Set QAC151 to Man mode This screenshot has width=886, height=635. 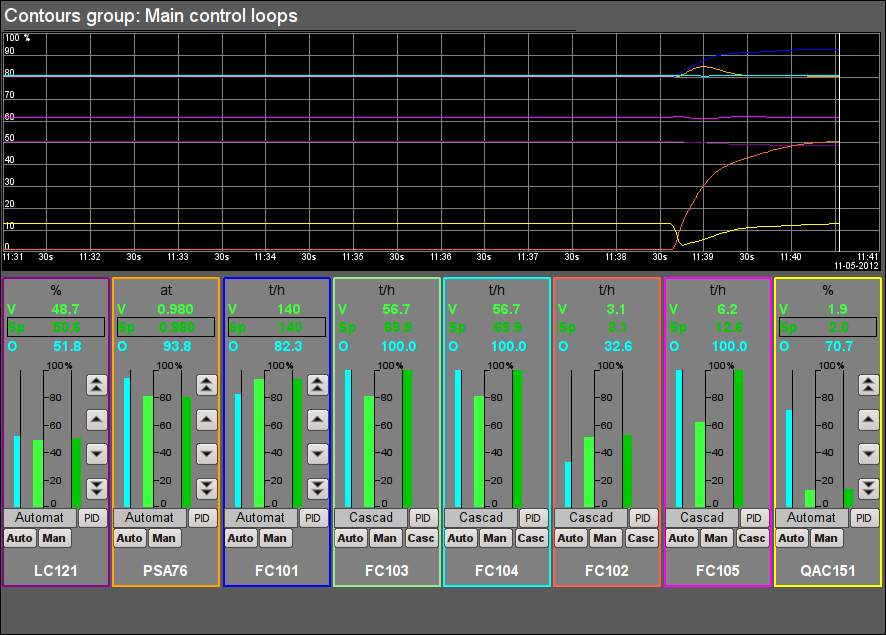pyautogui.click(x=827, y=538)
